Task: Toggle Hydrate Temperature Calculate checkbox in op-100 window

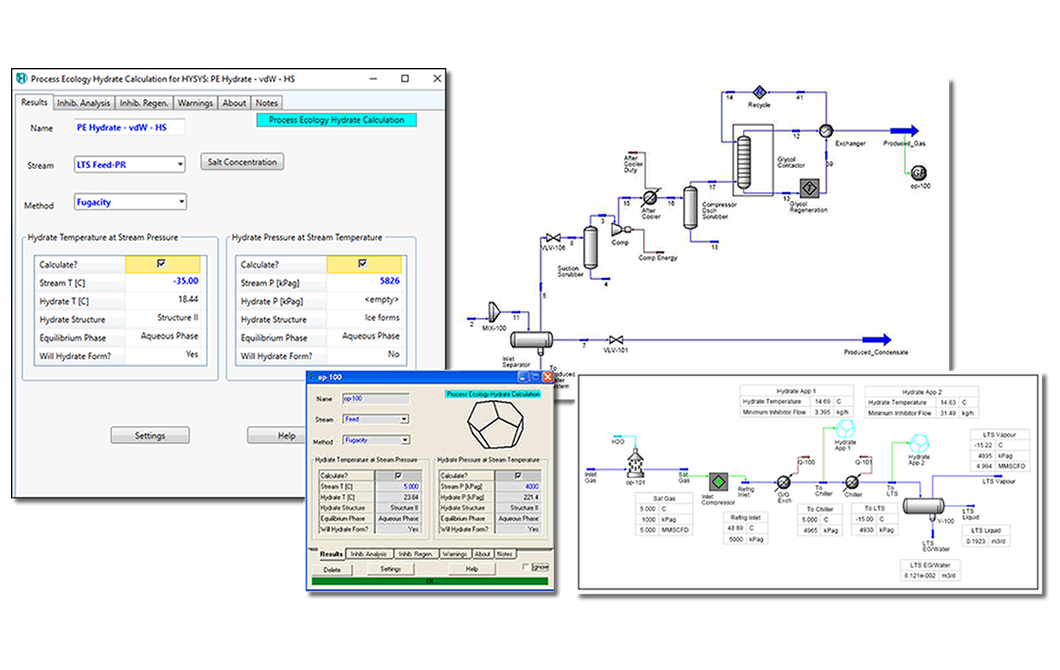Action: 398,475
